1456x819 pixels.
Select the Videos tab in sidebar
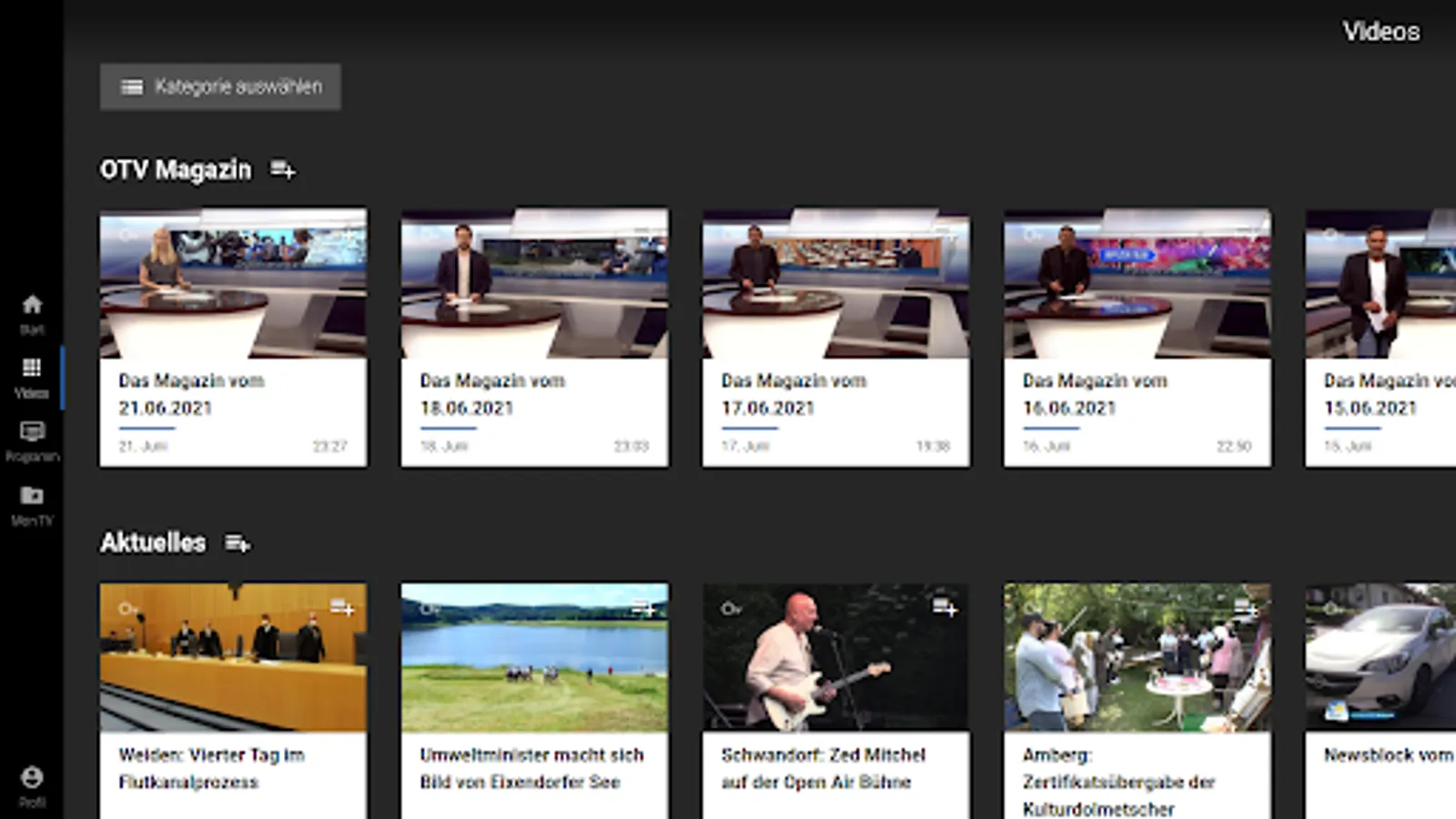32,377
